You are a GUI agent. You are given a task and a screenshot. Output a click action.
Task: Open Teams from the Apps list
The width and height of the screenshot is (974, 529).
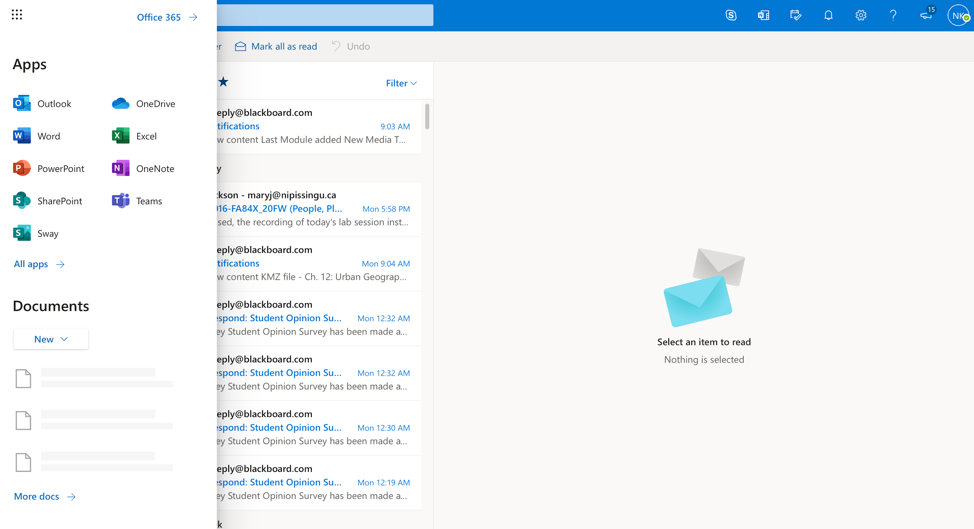click(137, 201)
